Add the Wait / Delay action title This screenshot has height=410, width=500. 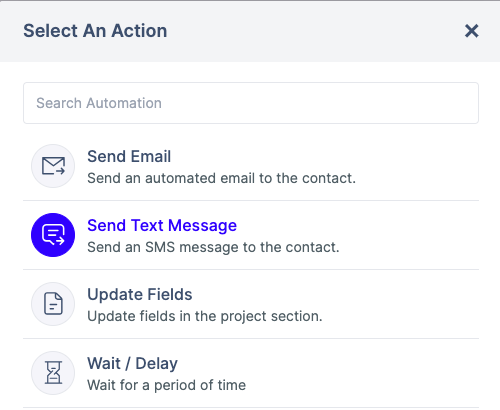[132, 363]
